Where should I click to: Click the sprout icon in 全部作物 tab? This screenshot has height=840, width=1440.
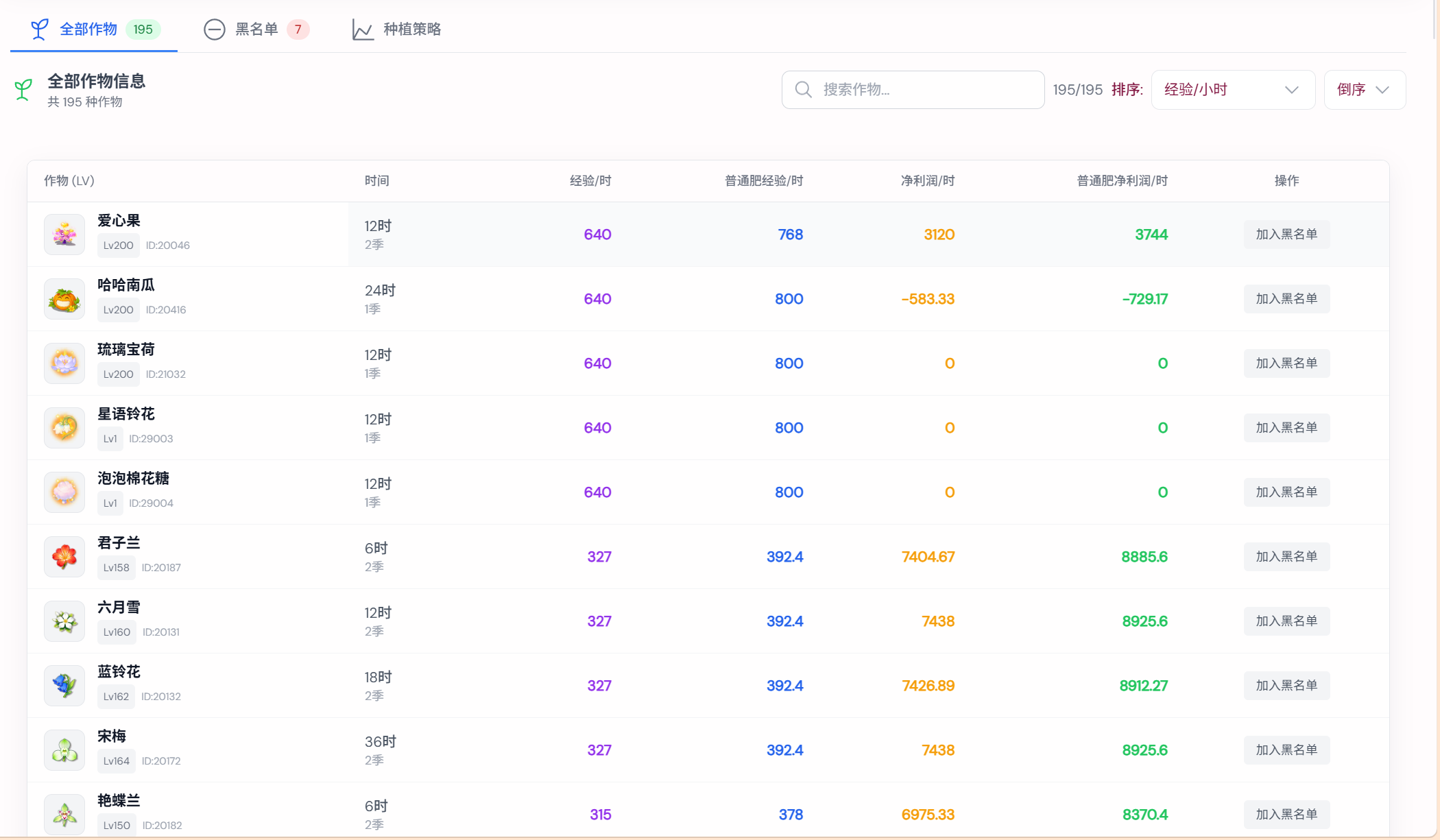(x=39, y=29)
